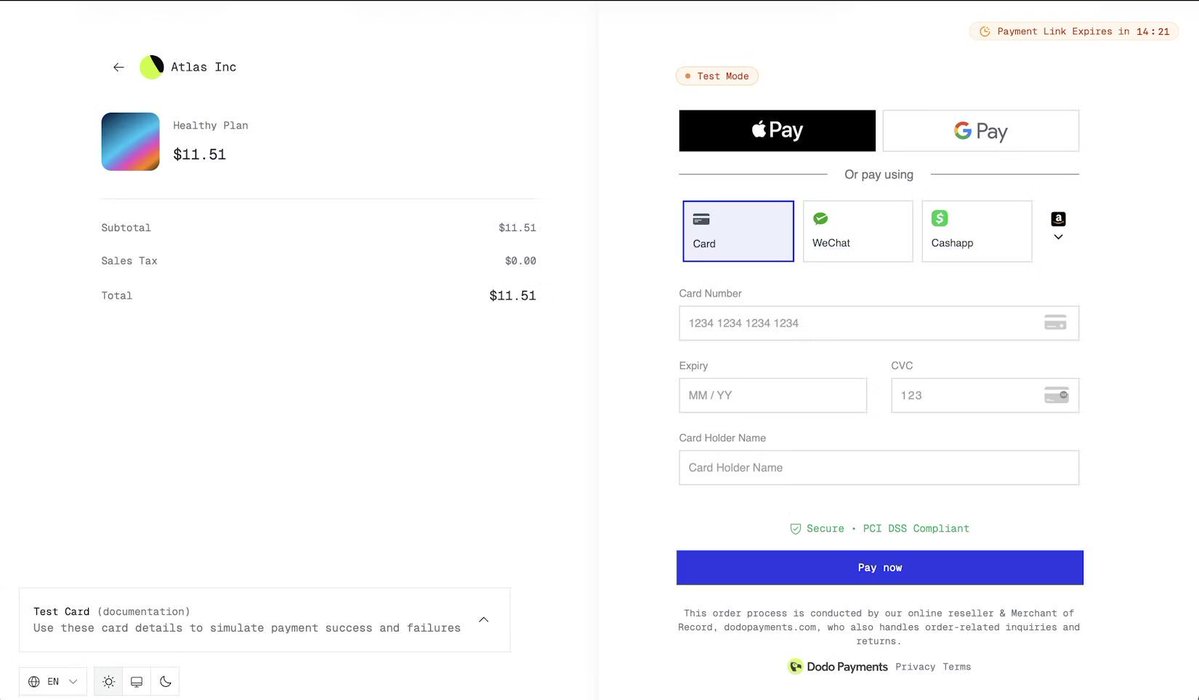Screen dimensions: 1199x700
Task: Expand more payment methods chevron
Action: pyautogui.click(x=1058, y=237)
